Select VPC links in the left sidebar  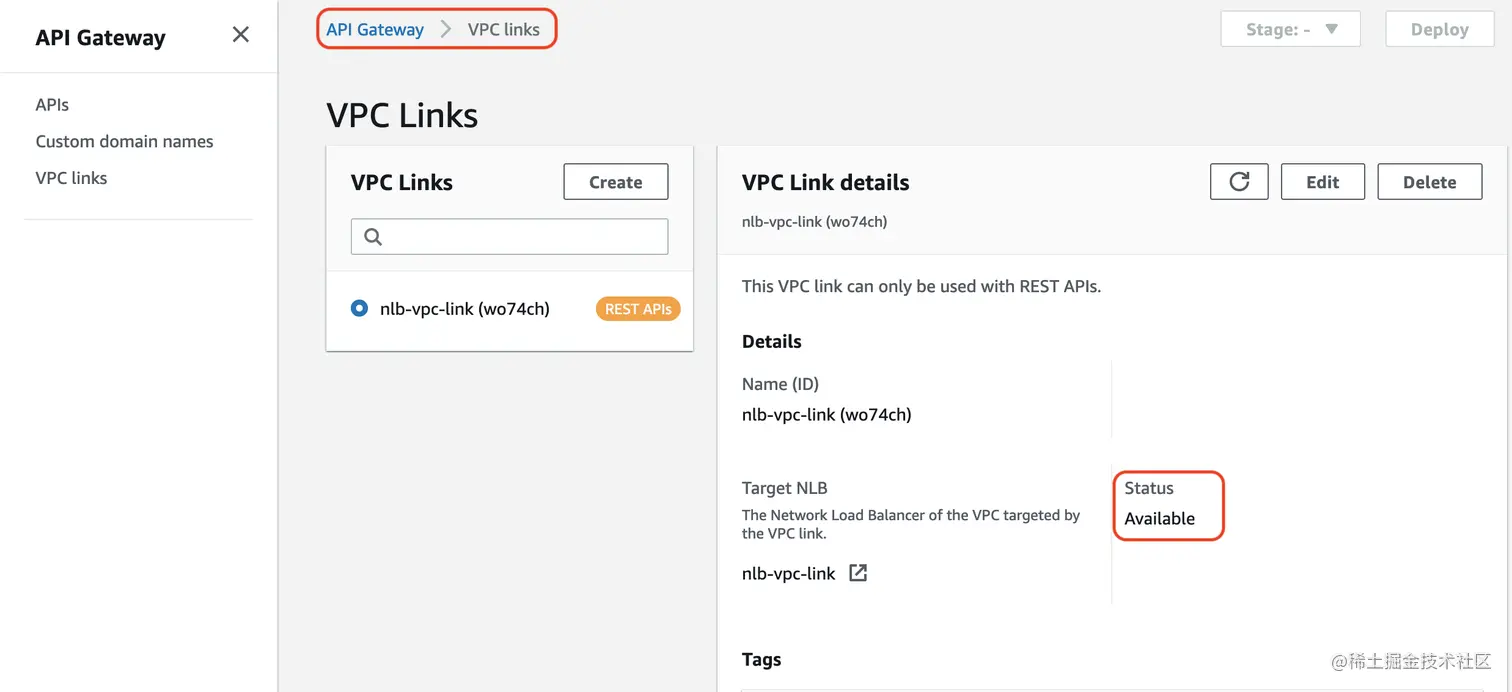[x=71, y=178]
